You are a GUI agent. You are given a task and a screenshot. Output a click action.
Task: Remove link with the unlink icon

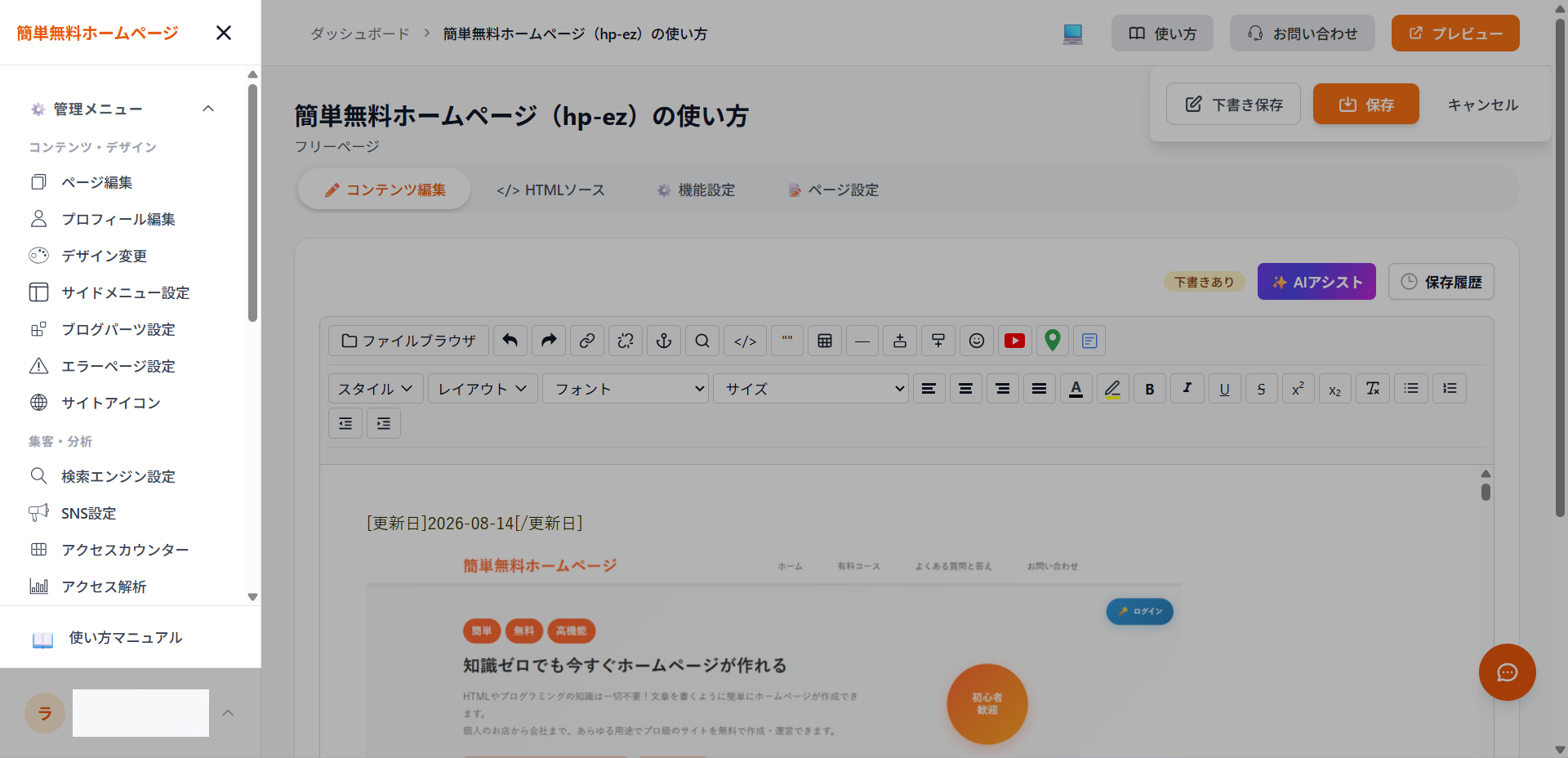tap(626, 341)
